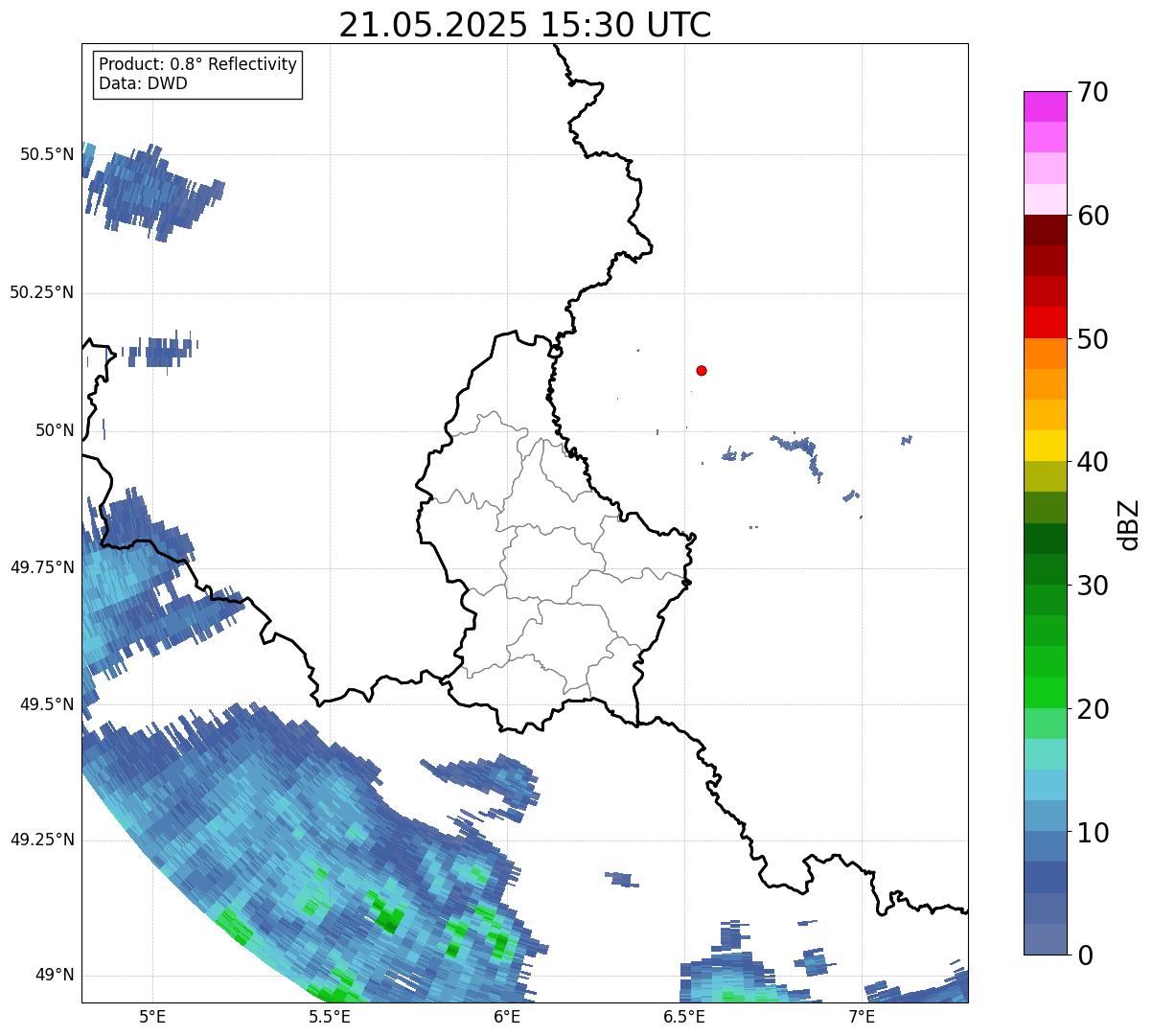1152x1036 pixels.
Task: Click the "7°E" longitude label
Action: pos(863,1017)
